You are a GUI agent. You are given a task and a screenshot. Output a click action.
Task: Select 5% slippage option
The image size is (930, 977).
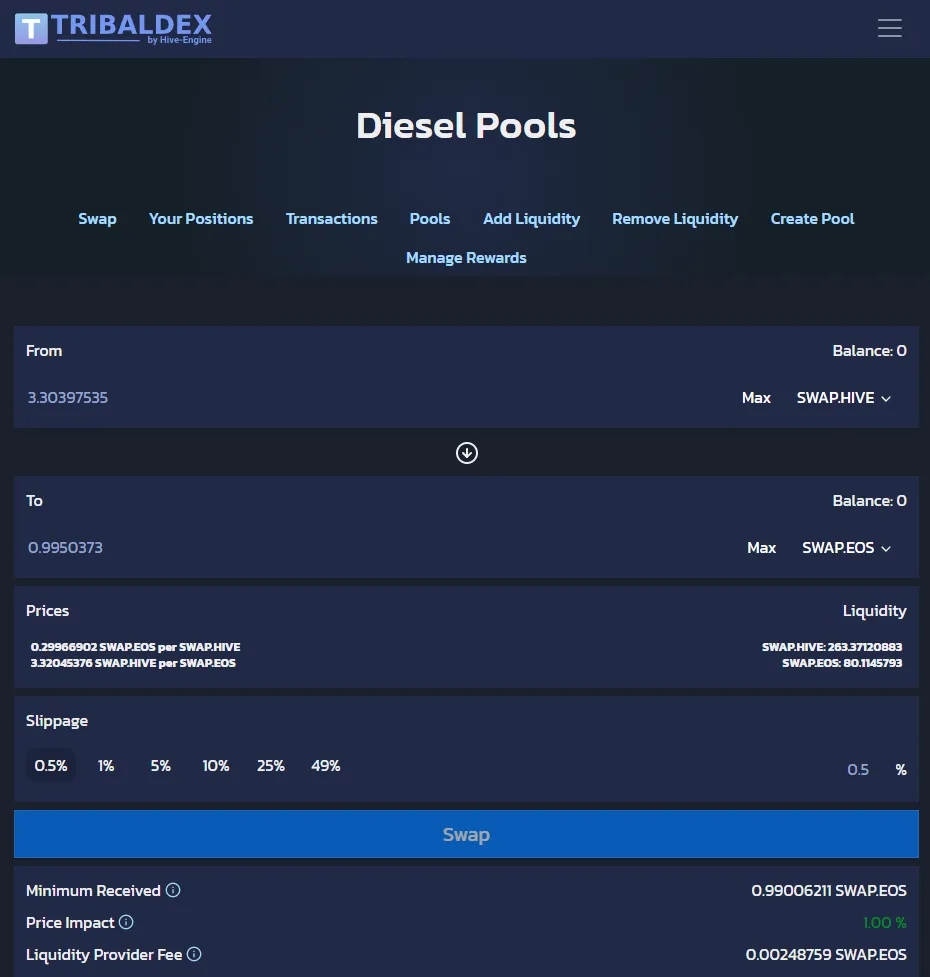(161, 766)
